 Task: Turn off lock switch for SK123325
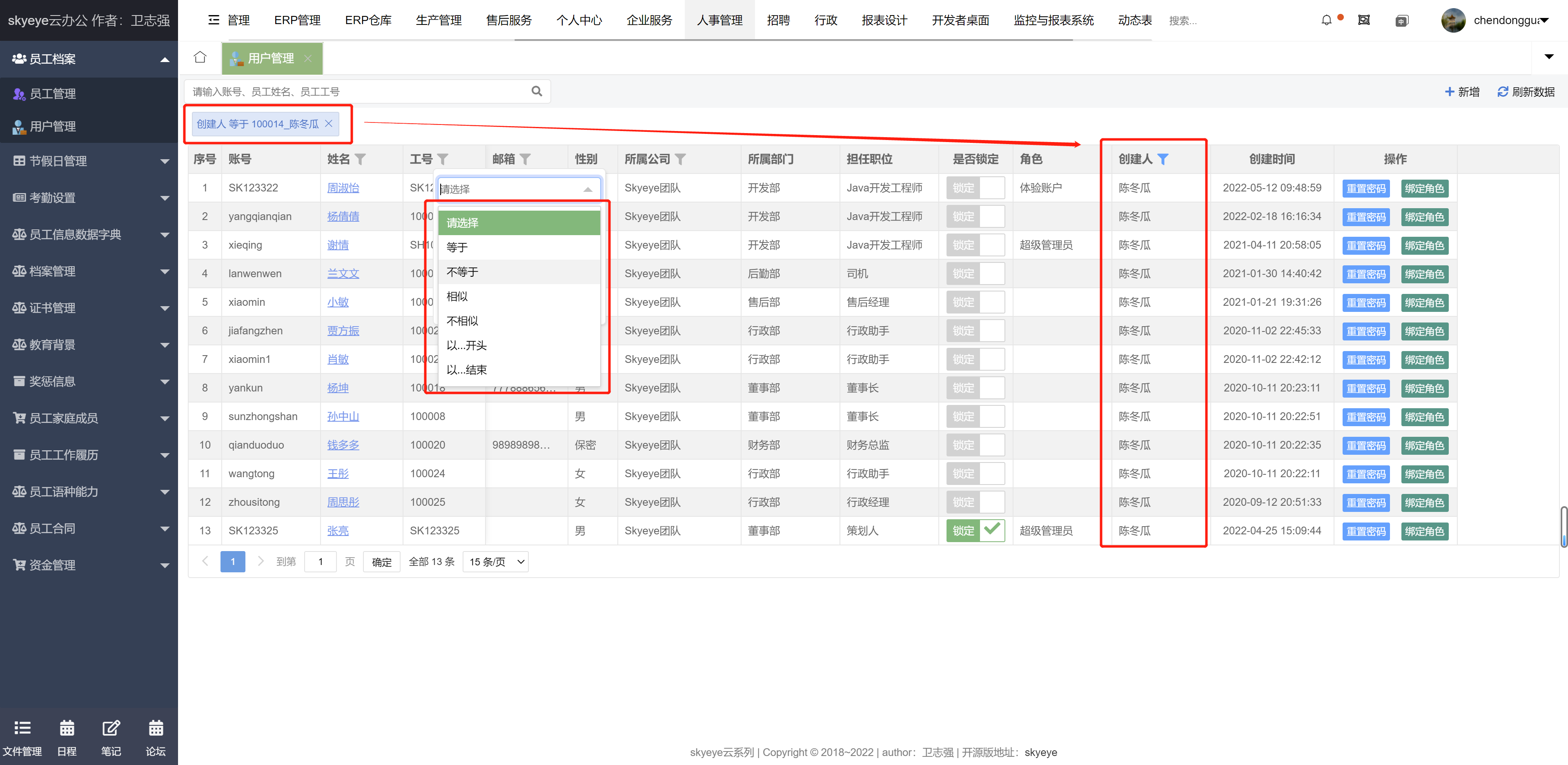click(x=975, y=531)
